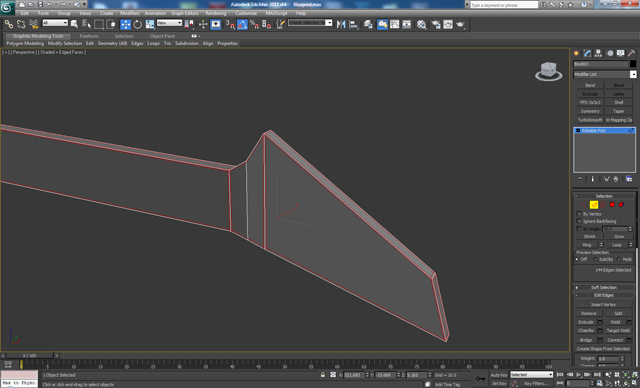Click the Rendered Frame Window icon

(448, 24)
